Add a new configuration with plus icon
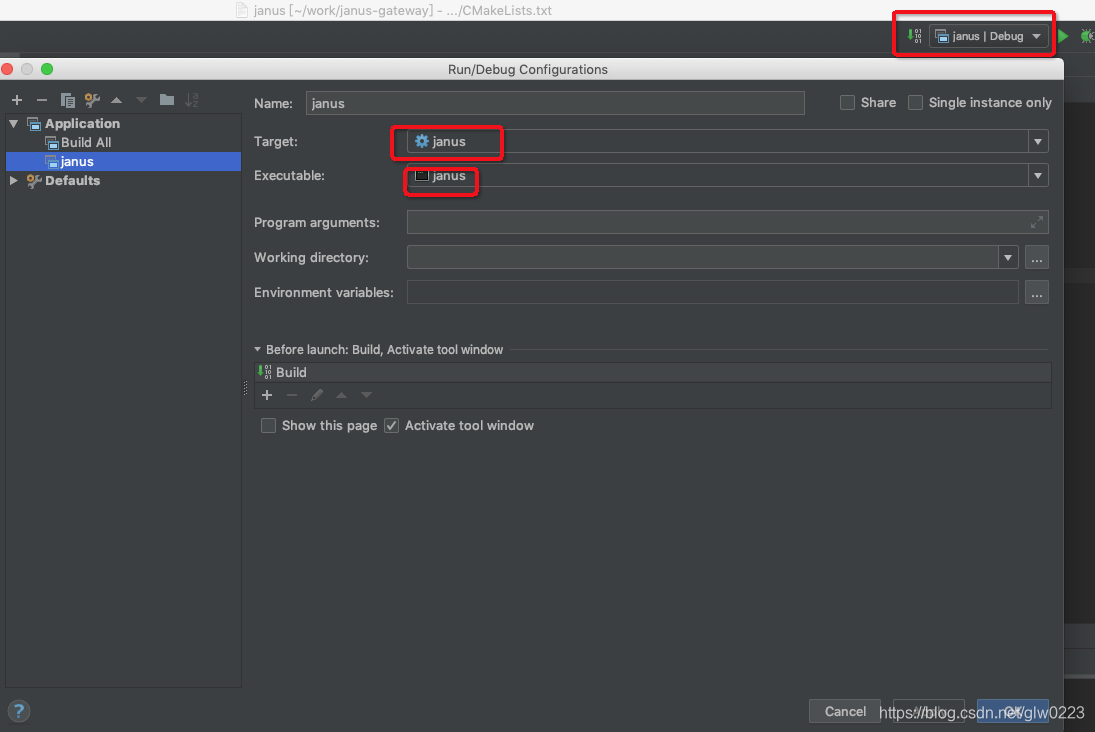Viewport: 1095px width, 732px height. 17,100
